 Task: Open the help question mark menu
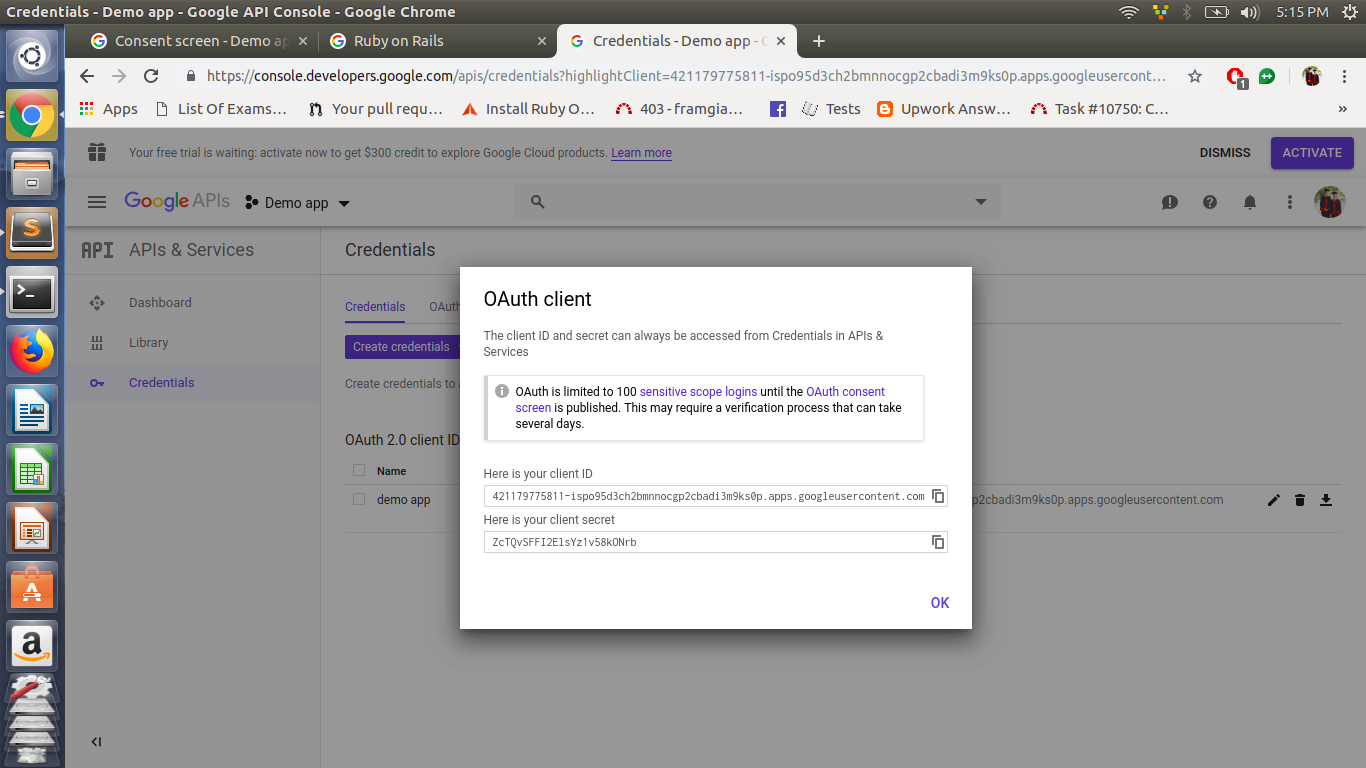click(1210, 202)
